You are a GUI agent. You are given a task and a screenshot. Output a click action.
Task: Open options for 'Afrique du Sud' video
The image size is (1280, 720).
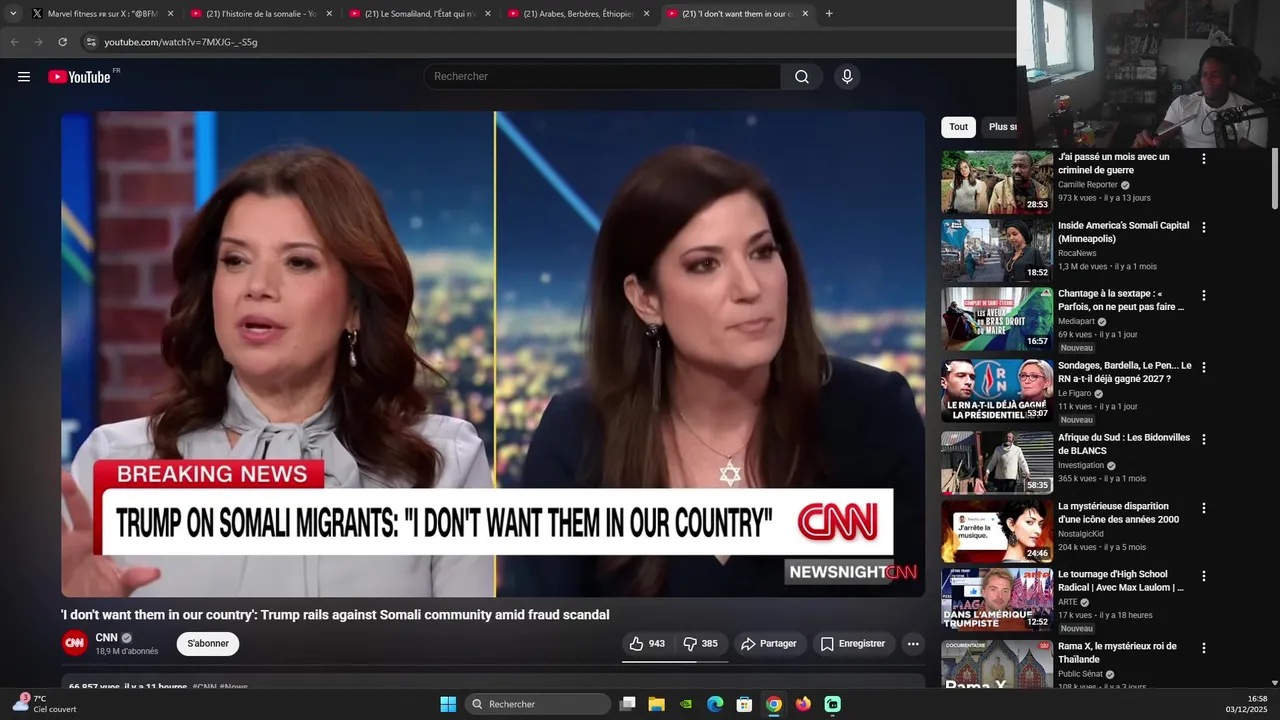click(1204, 439)
